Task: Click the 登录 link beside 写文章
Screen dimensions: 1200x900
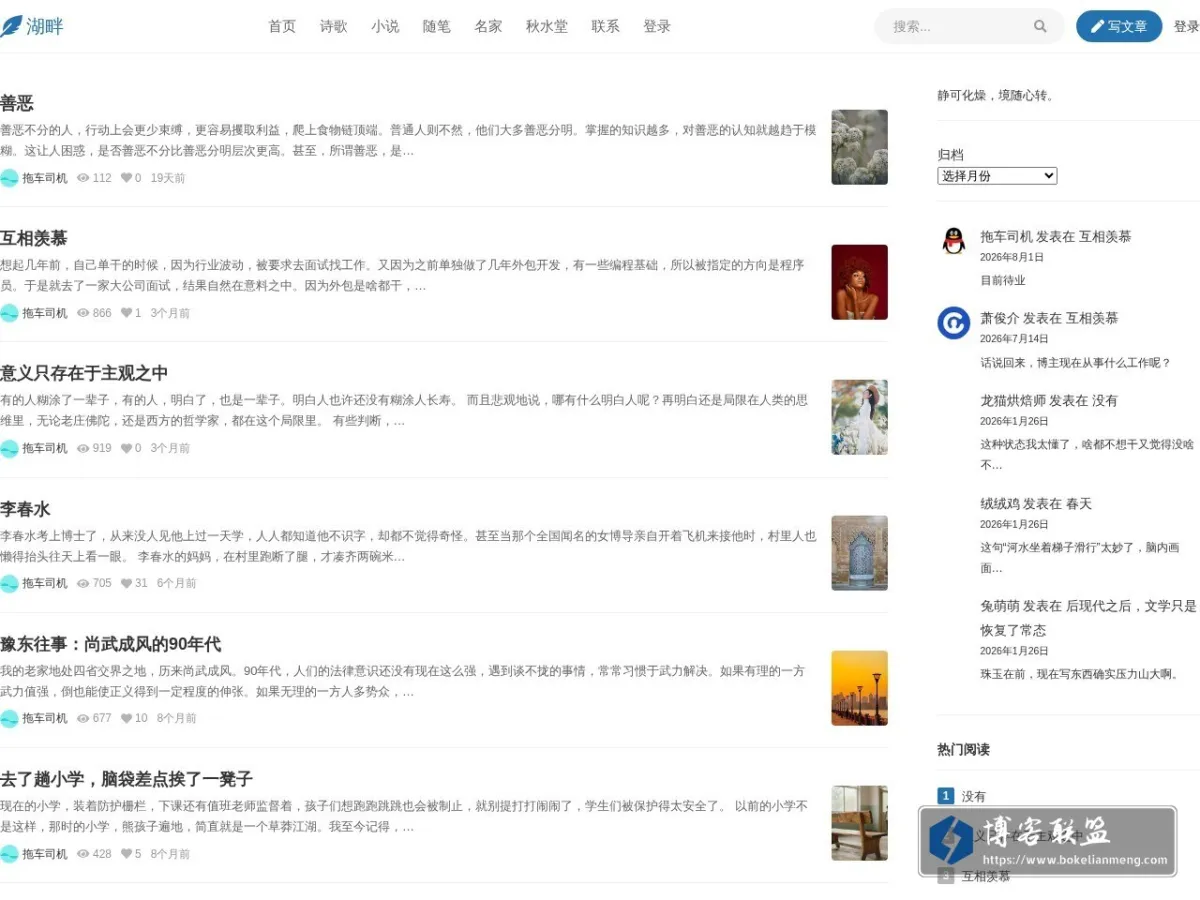Action: coord(1186,27)
